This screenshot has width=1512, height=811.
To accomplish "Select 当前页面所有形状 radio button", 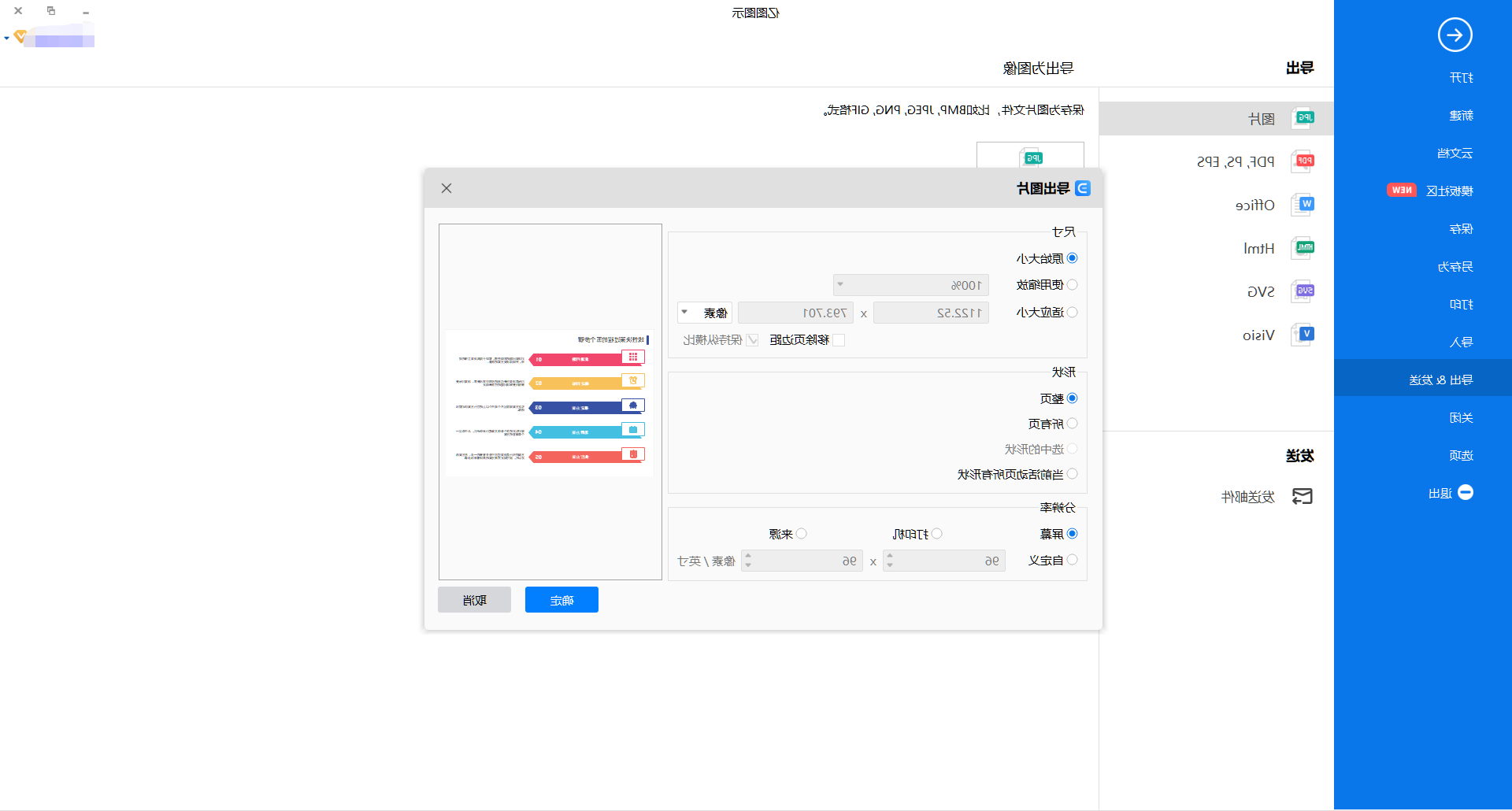I will tap(1072, 474).
